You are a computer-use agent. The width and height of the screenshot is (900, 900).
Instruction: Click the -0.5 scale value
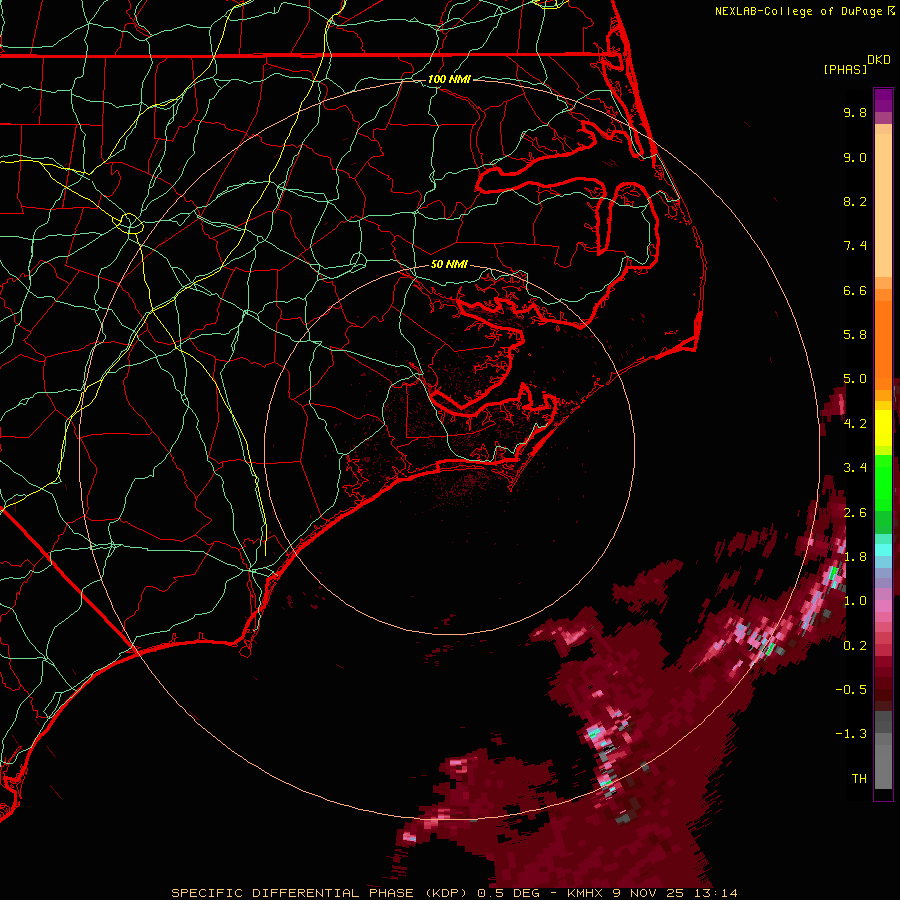(851, 690)
